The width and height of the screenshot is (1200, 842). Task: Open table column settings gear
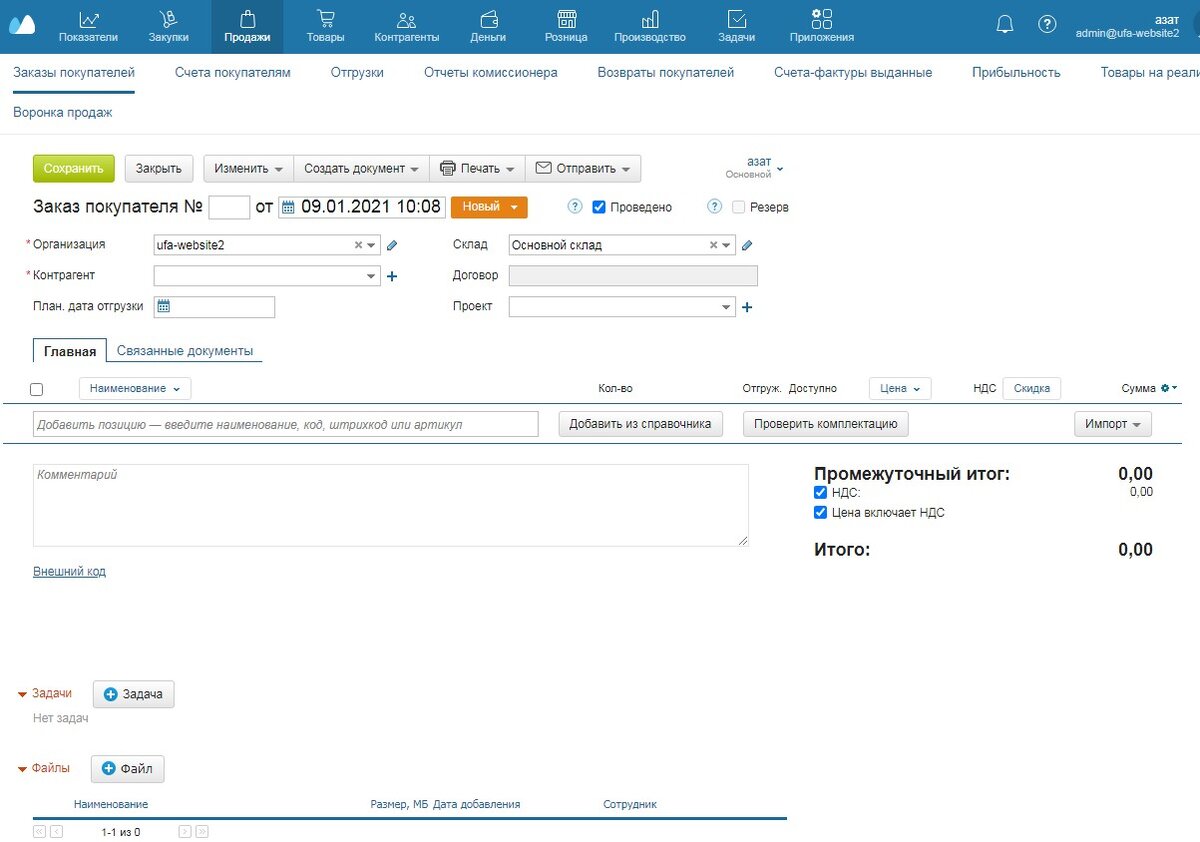[1168, 388]
